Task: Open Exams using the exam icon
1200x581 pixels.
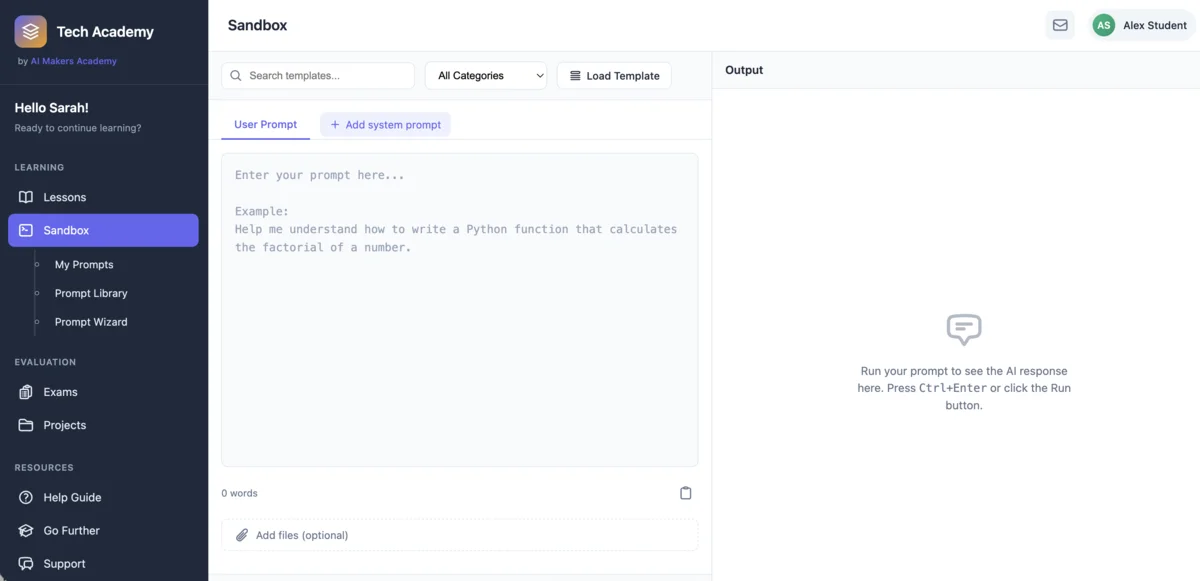Action: pyautogui.click(x=26, y=390)
